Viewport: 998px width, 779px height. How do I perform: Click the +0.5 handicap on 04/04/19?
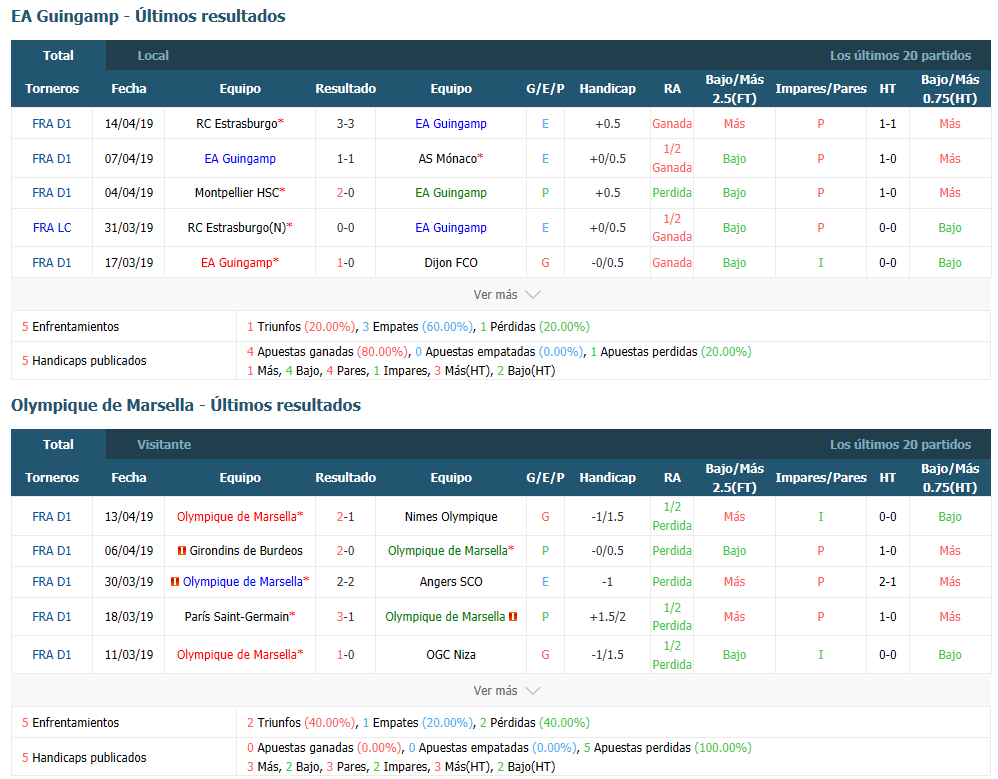(x=607, y=192)
